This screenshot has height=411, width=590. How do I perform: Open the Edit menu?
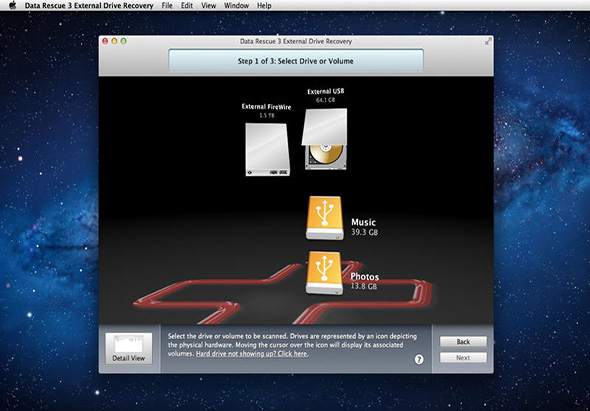click(x=187, y=6)
